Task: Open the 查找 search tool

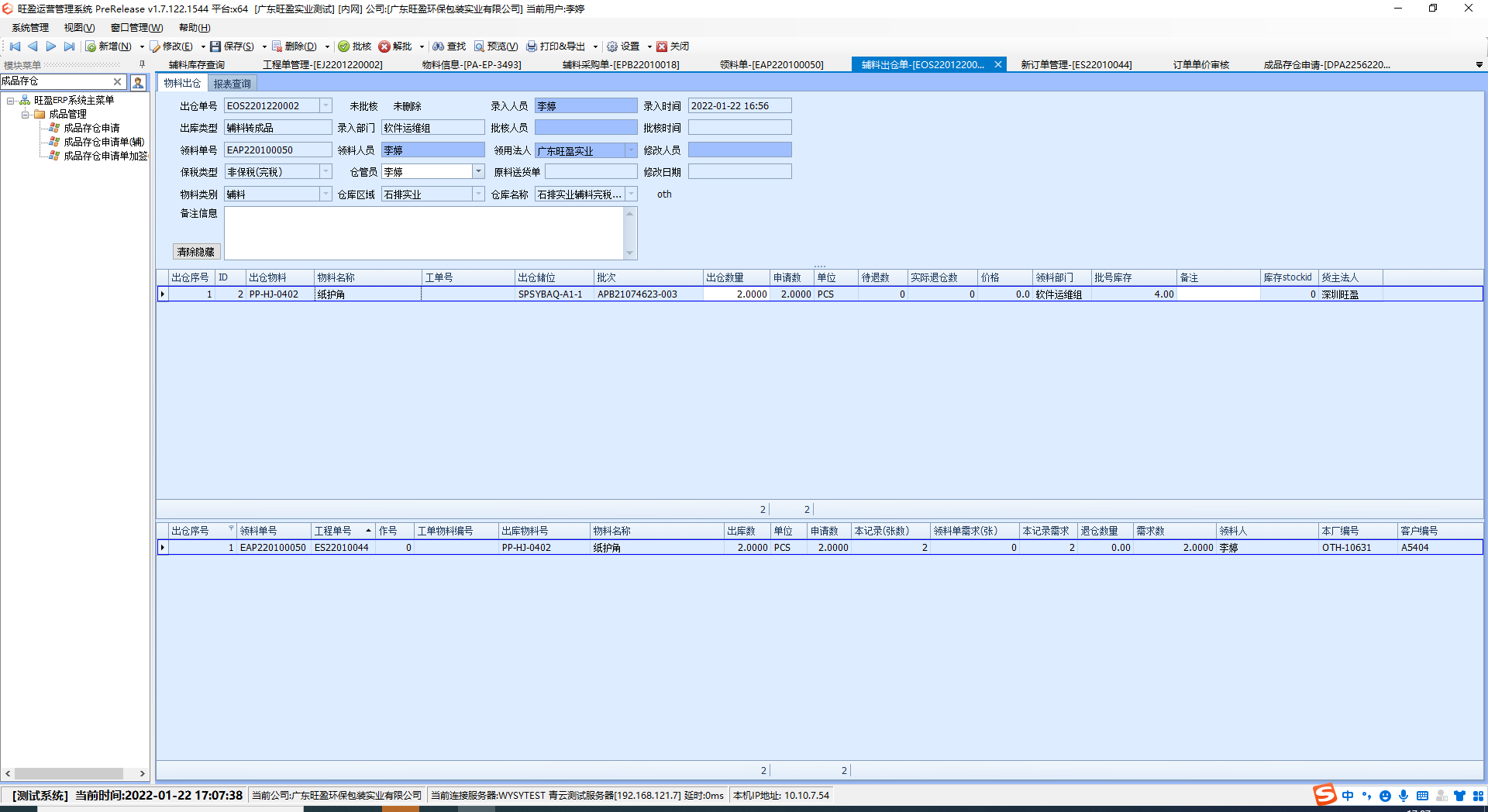Action: [x=449, y=46]
